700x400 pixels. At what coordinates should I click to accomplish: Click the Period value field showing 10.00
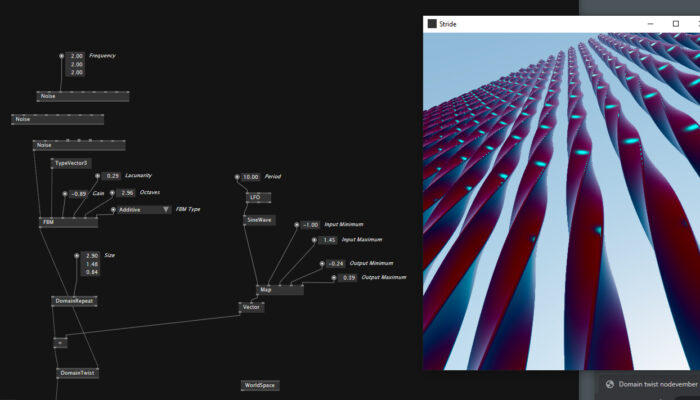point(250,177)
